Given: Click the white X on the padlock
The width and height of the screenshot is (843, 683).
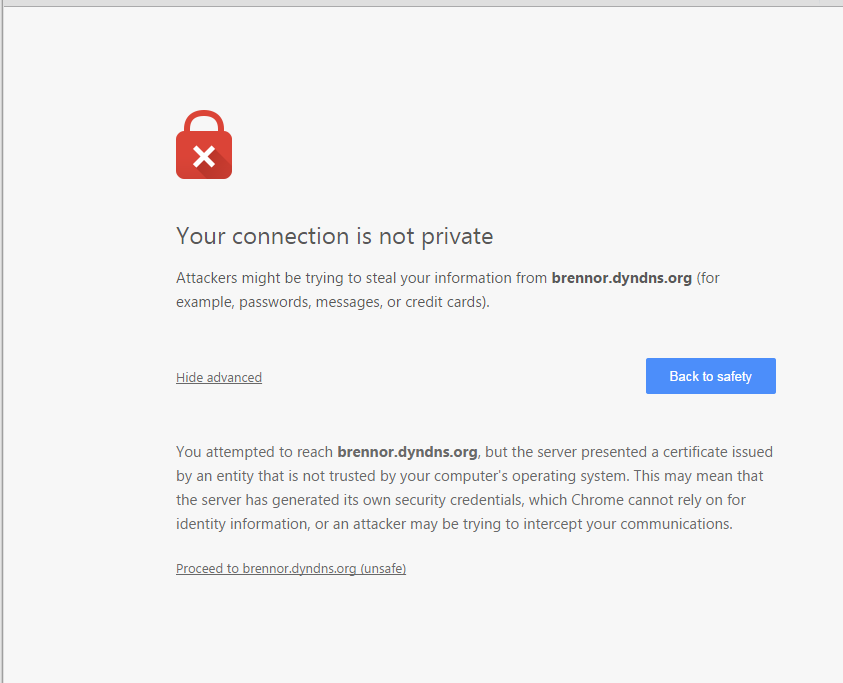Looking at the screenshot, I should 204,156.
